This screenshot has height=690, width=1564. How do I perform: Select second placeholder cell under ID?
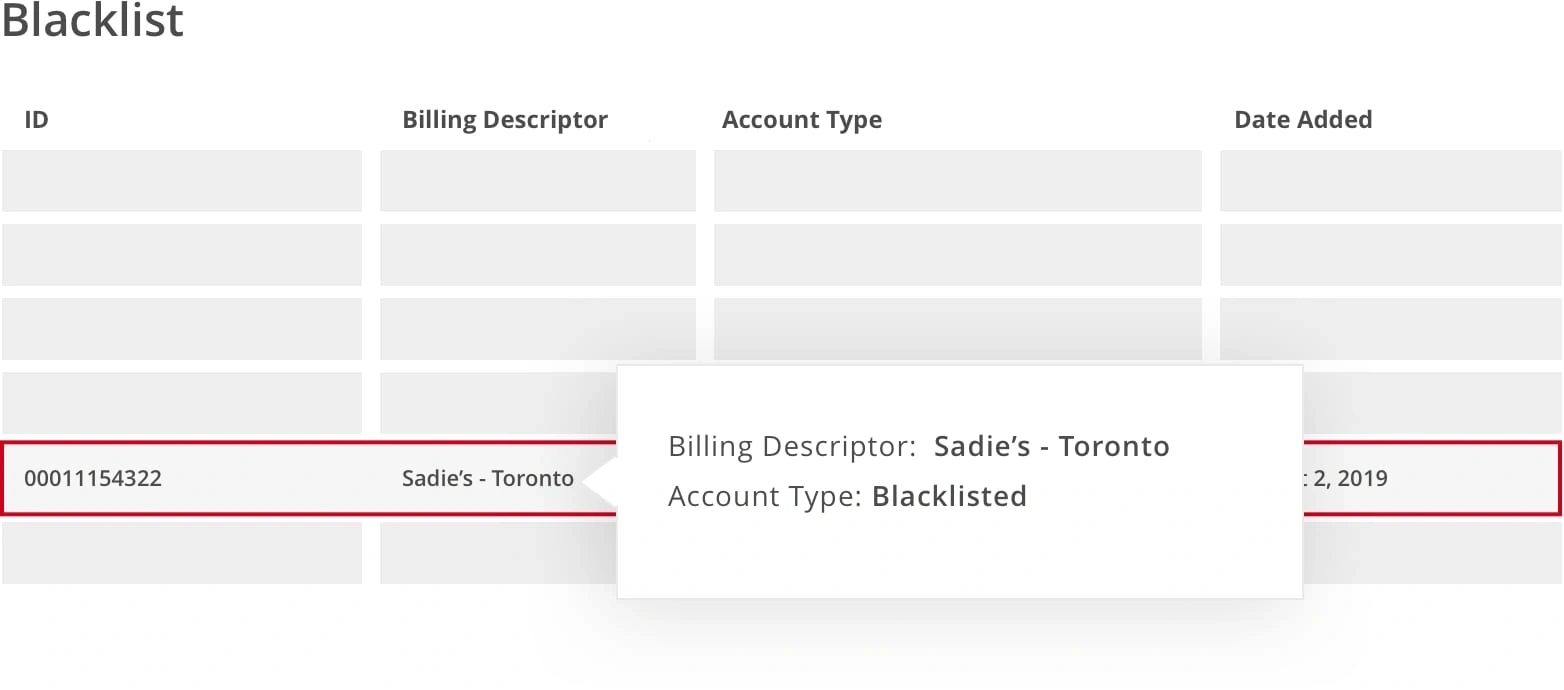(181, 255)
